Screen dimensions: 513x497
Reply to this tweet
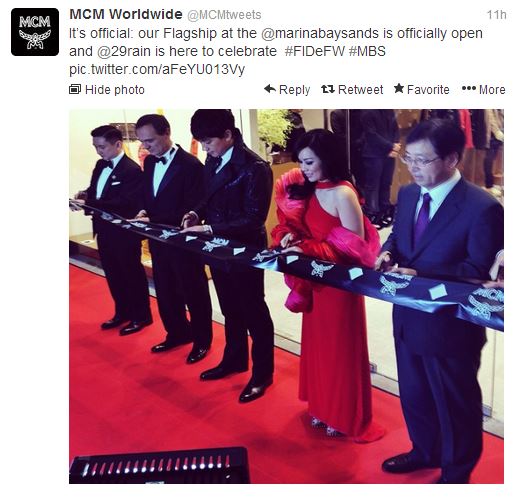point(287,90)
